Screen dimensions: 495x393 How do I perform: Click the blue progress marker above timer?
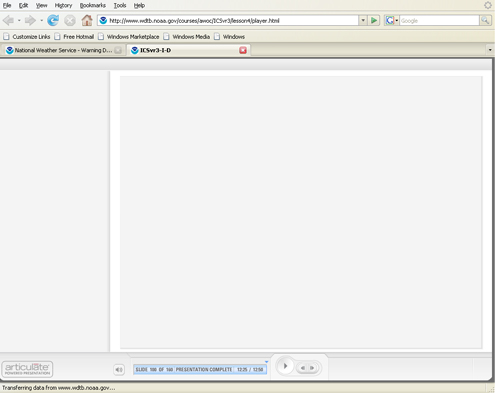266,362
